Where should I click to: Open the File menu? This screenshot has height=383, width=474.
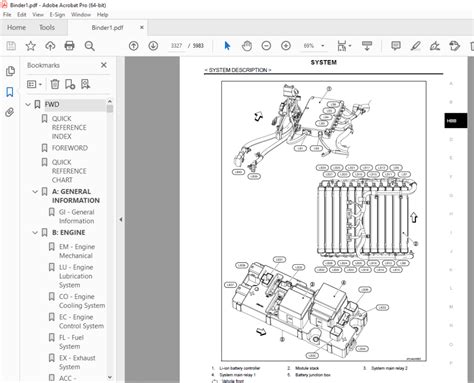click(x=7, y=15)
